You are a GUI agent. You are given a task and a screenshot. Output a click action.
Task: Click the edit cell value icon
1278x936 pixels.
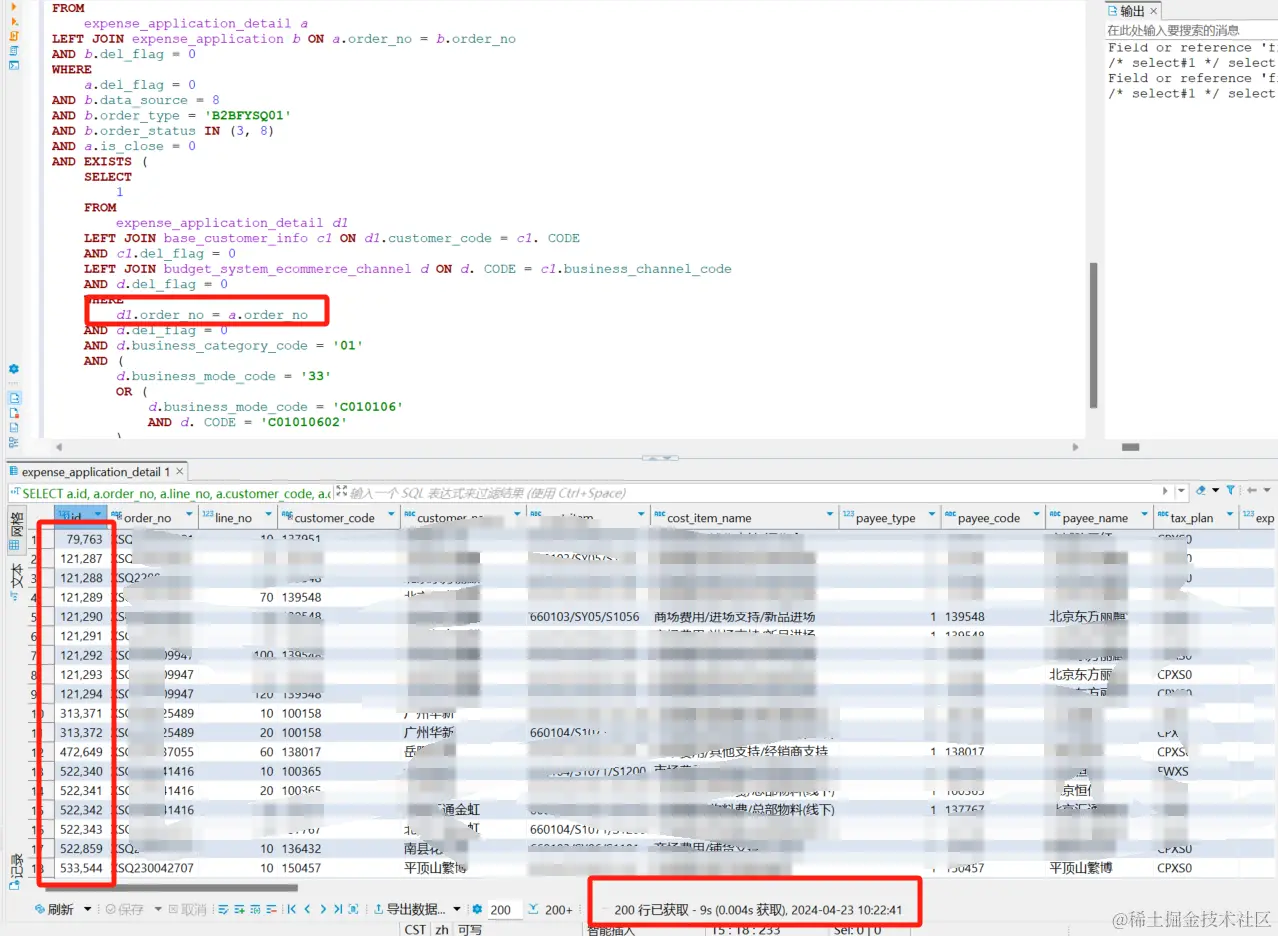tap(224, 909)
